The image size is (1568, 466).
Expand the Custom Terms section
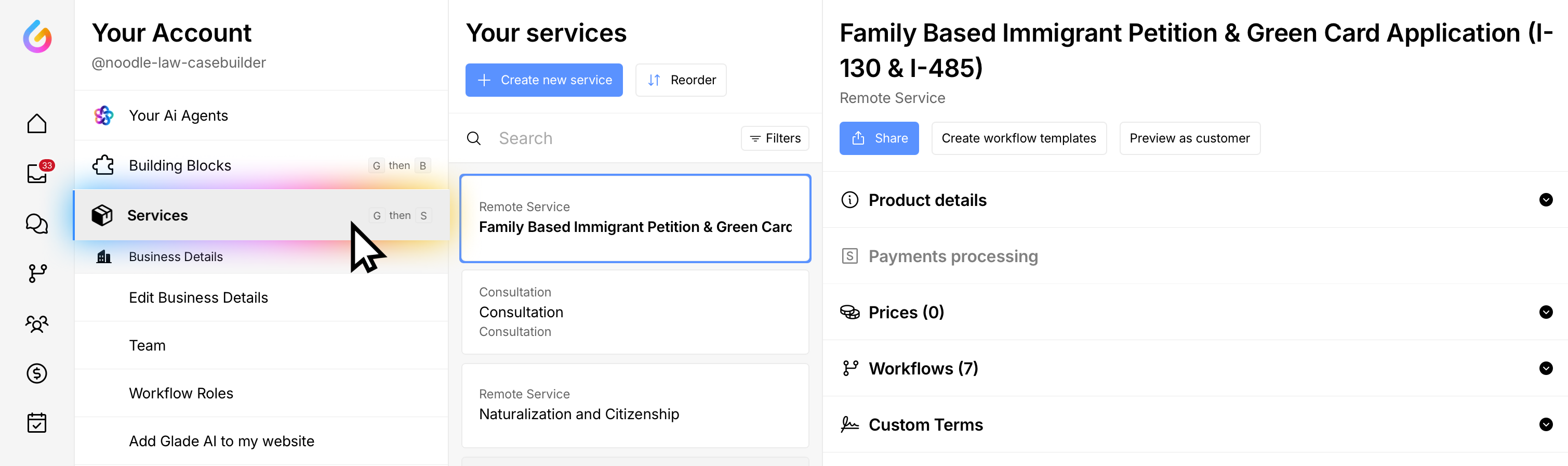(x=1545, y=424)
